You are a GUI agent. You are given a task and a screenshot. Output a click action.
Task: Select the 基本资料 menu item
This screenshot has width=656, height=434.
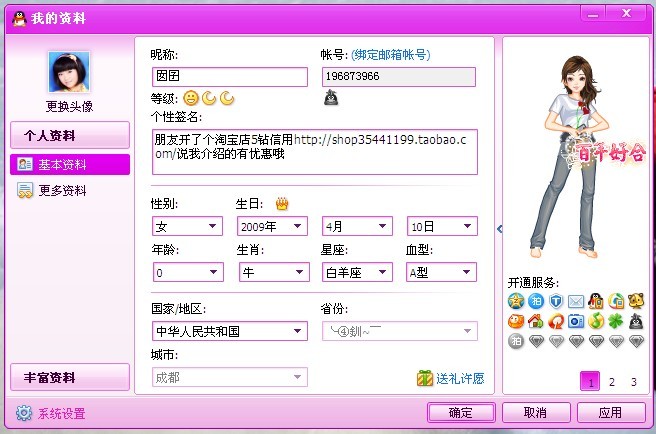click(x=70, y=164)
